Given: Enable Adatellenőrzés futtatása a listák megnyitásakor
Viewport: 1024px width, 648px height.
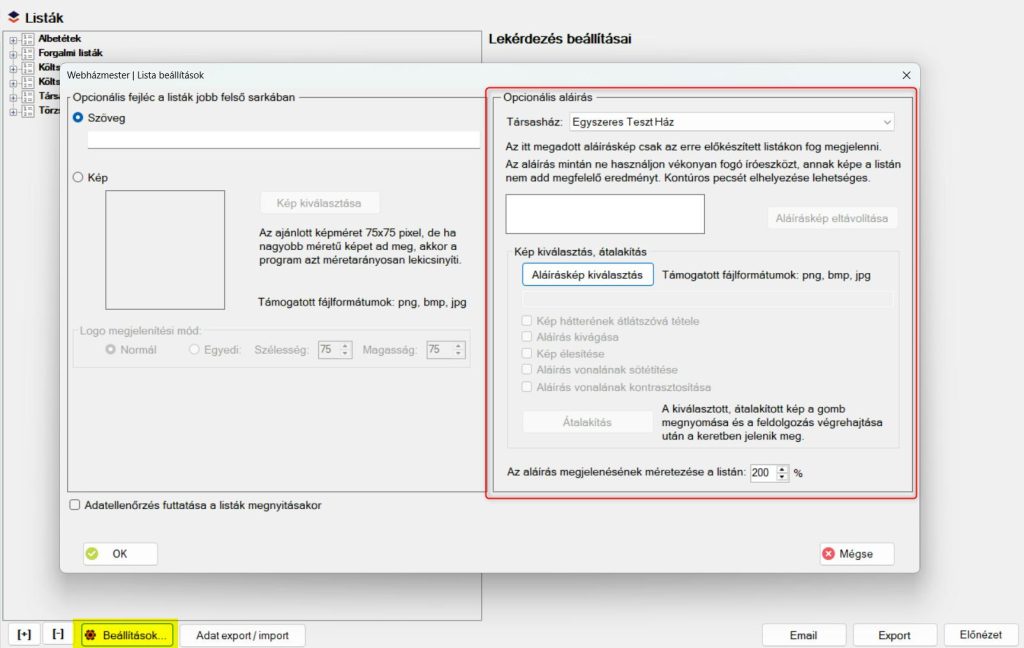Looking at the screenshot, I should 75,505.
